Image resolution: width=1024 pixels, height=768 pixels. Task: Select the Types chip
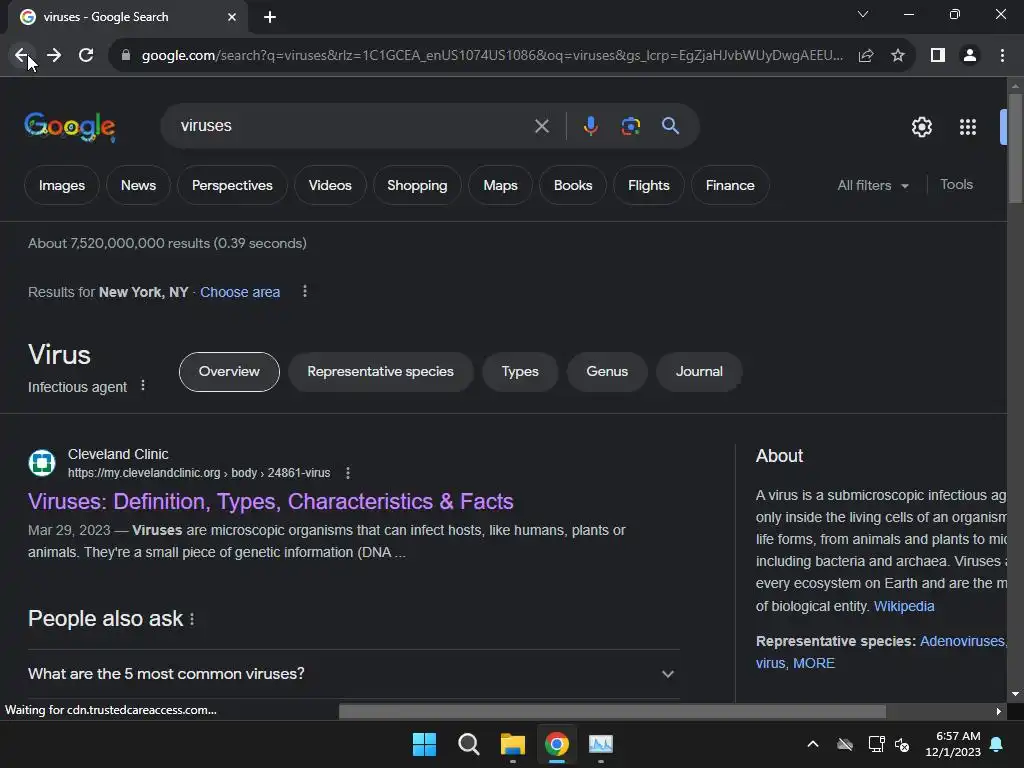click(520, 372)
